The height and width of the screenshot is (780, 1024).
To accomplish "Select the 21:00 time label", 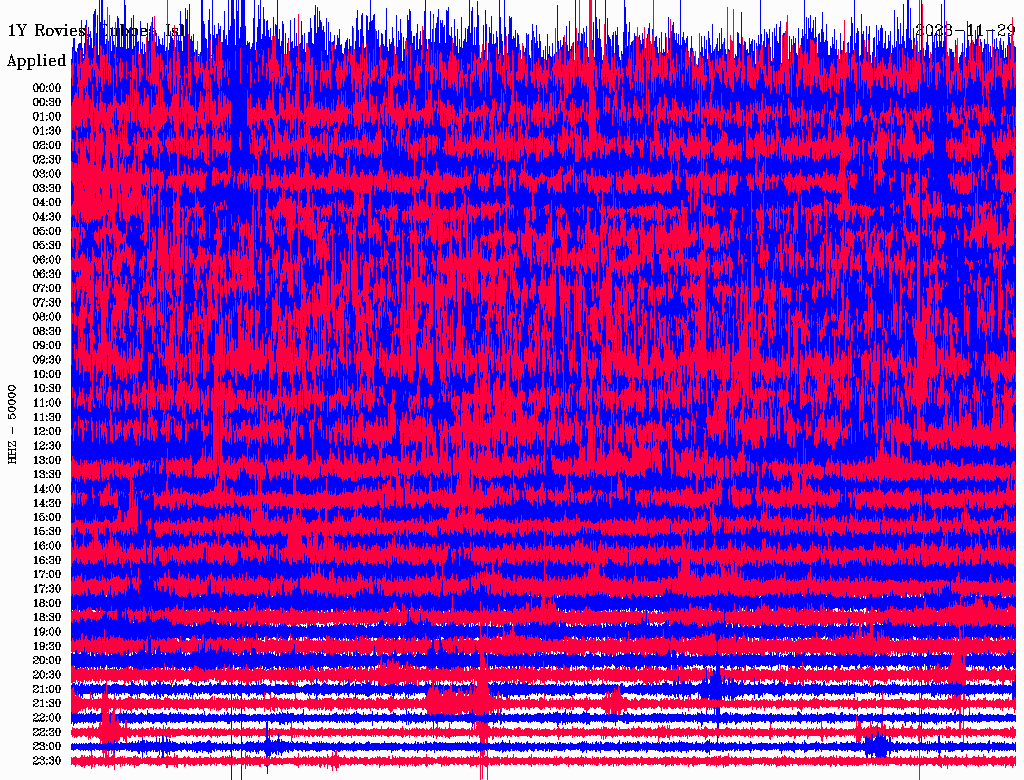I will (x=47, y=690).
